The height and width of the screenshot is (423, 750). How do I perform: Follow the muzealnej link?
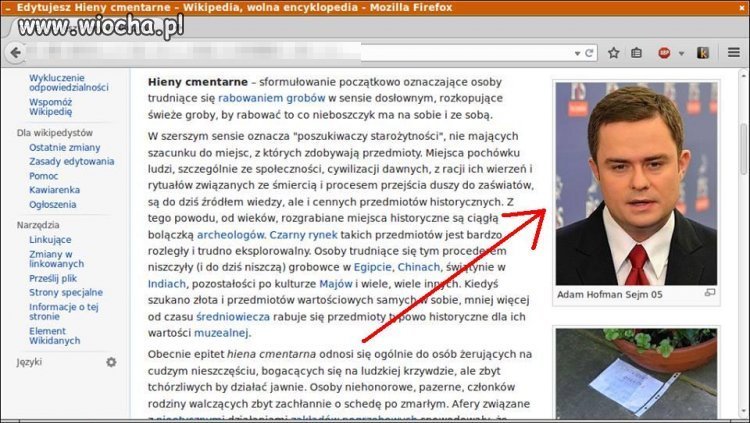pos(221,333)
